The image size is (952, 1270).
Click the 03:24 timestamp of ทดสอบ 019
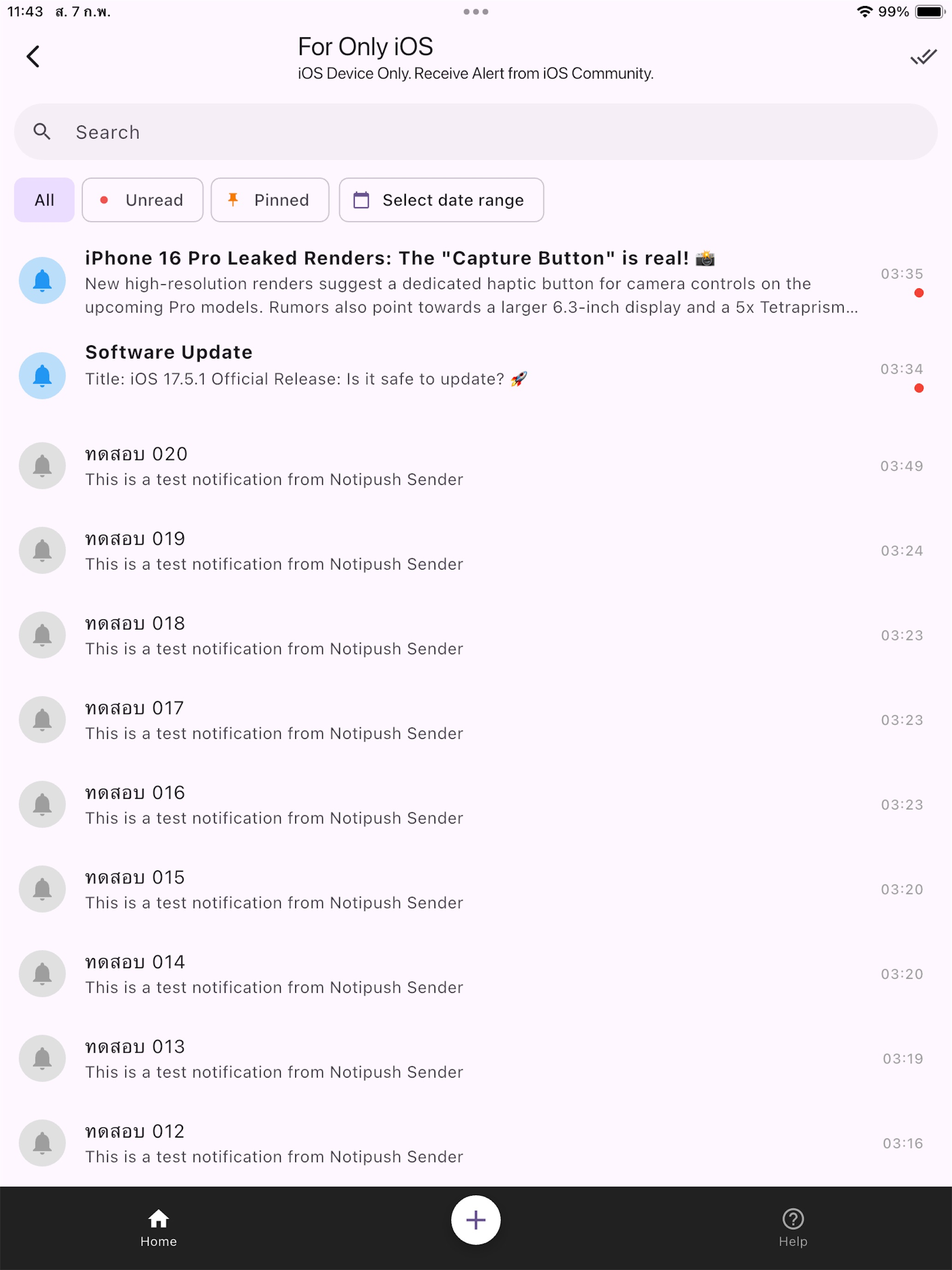[902, 551]
